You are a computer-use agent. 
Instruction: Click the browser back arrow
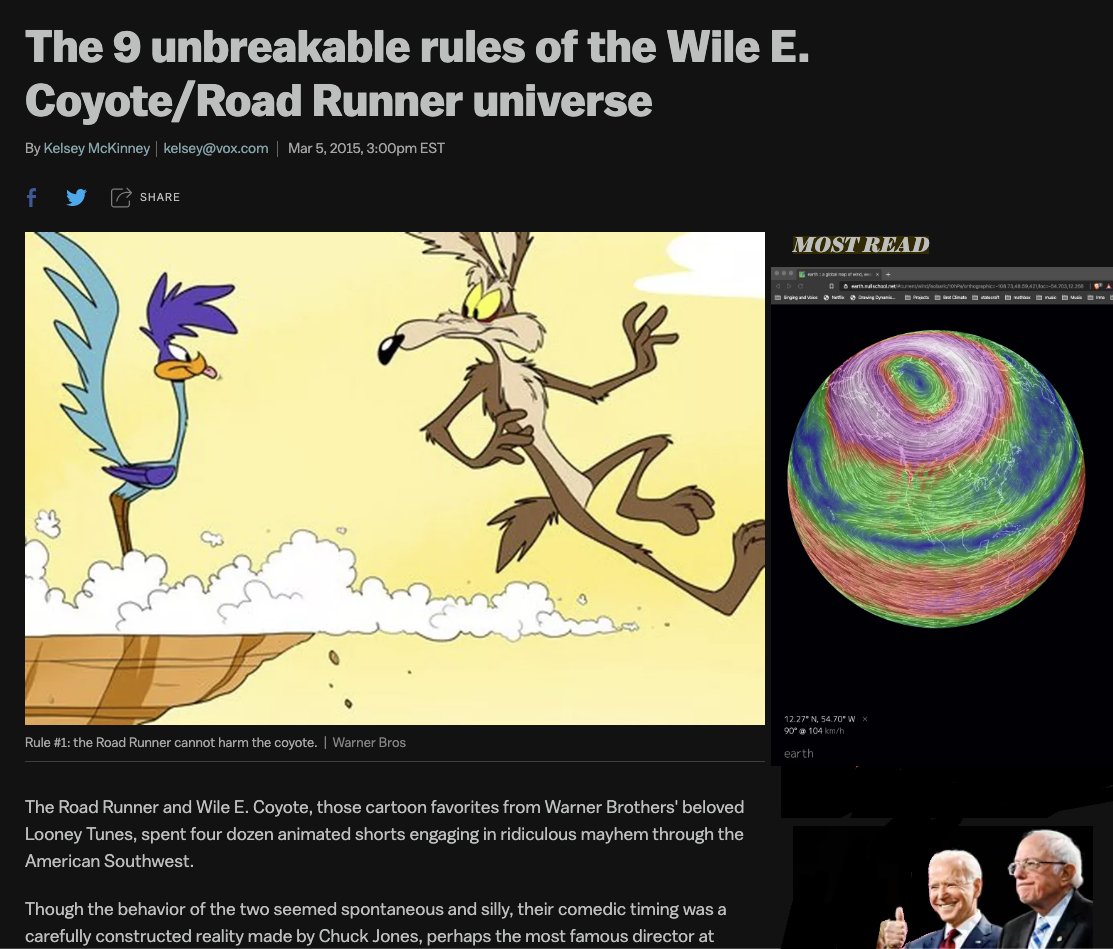pyautogui.click(x=778, y=286)
